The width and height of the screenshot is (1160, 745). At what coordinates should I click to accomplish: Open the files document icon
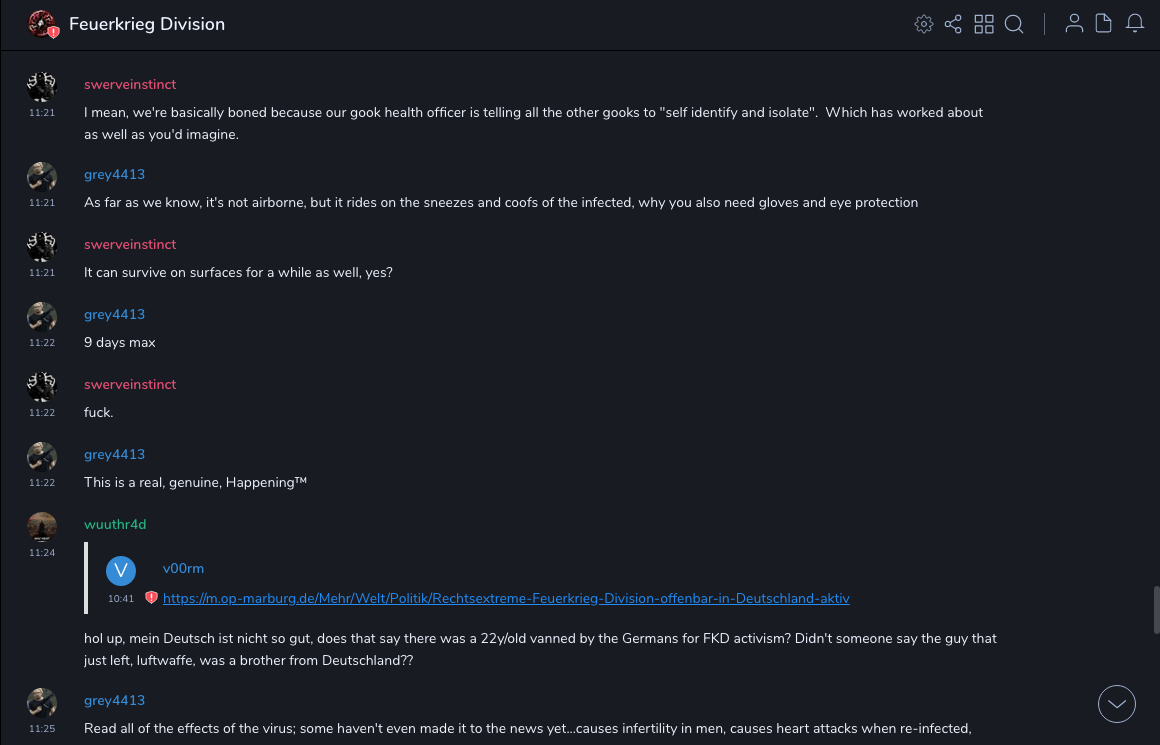1104,24
